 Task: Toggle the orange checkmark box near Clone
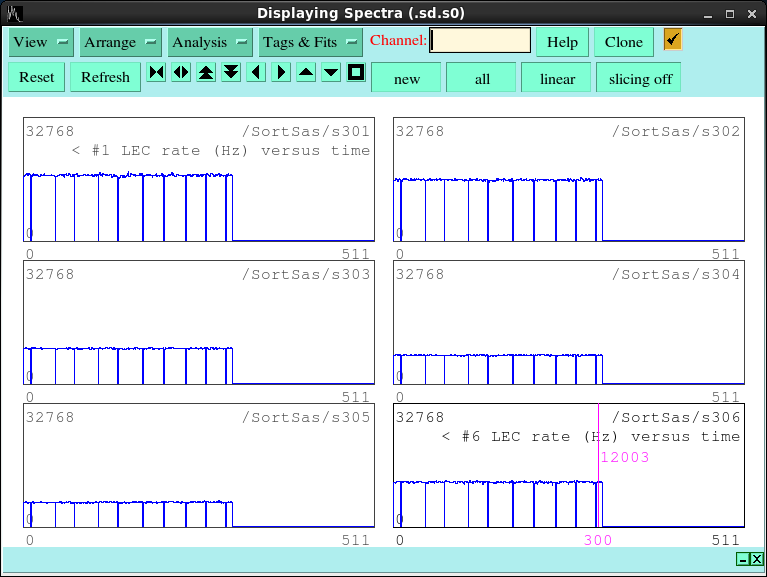pyautogui.click(x=672, y=40)
